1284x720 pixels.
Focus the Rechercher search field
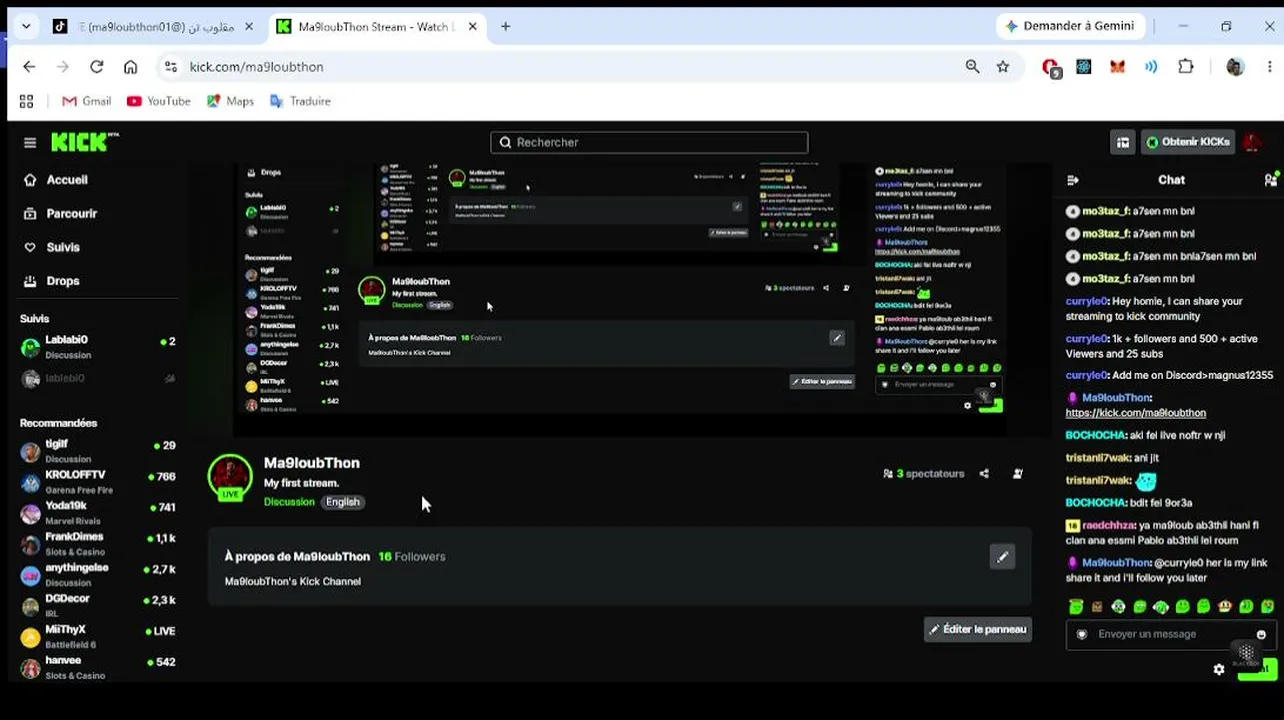649,142
